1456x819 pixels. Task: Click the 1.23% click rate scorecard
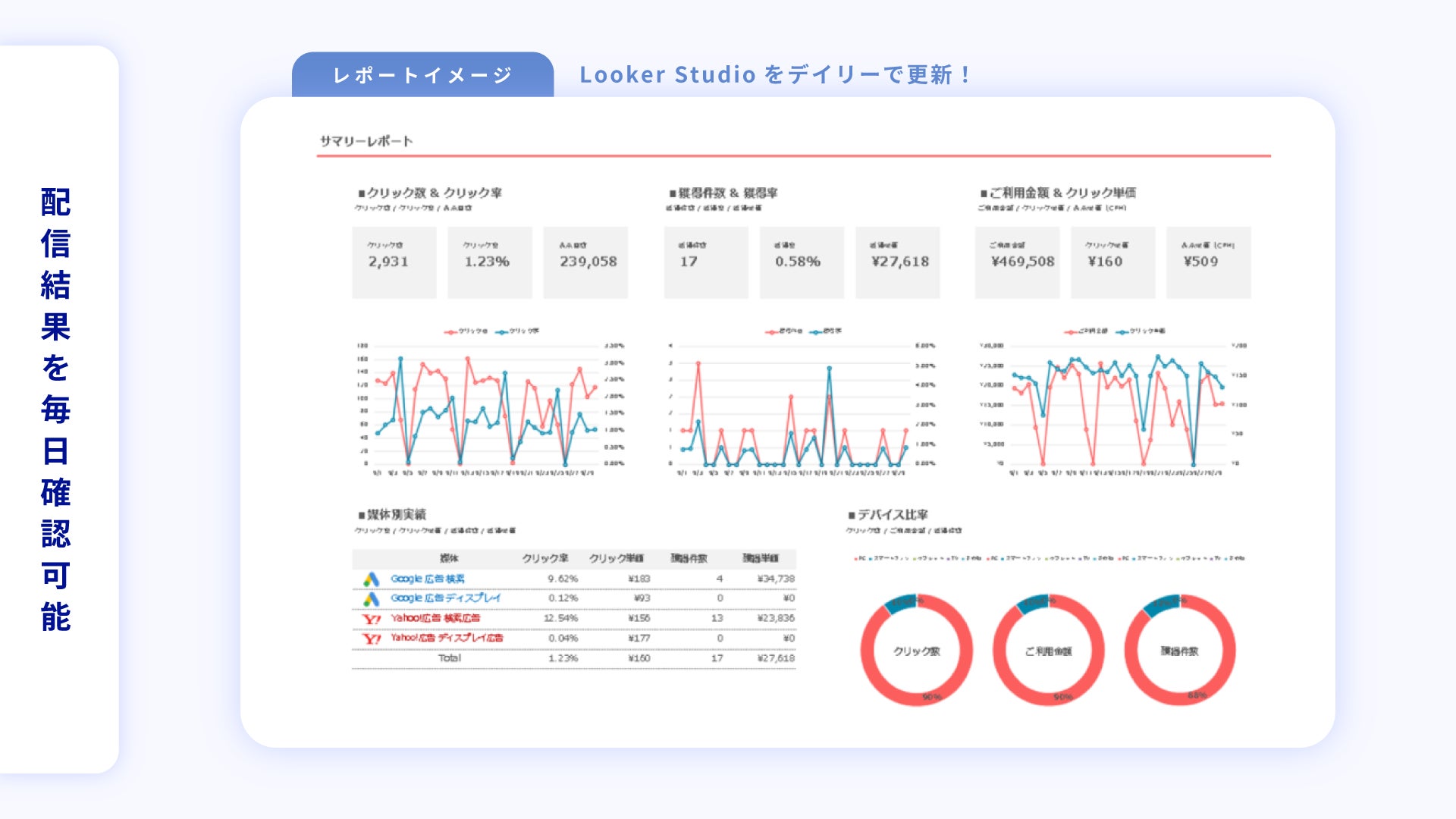[x=489, y=262]
